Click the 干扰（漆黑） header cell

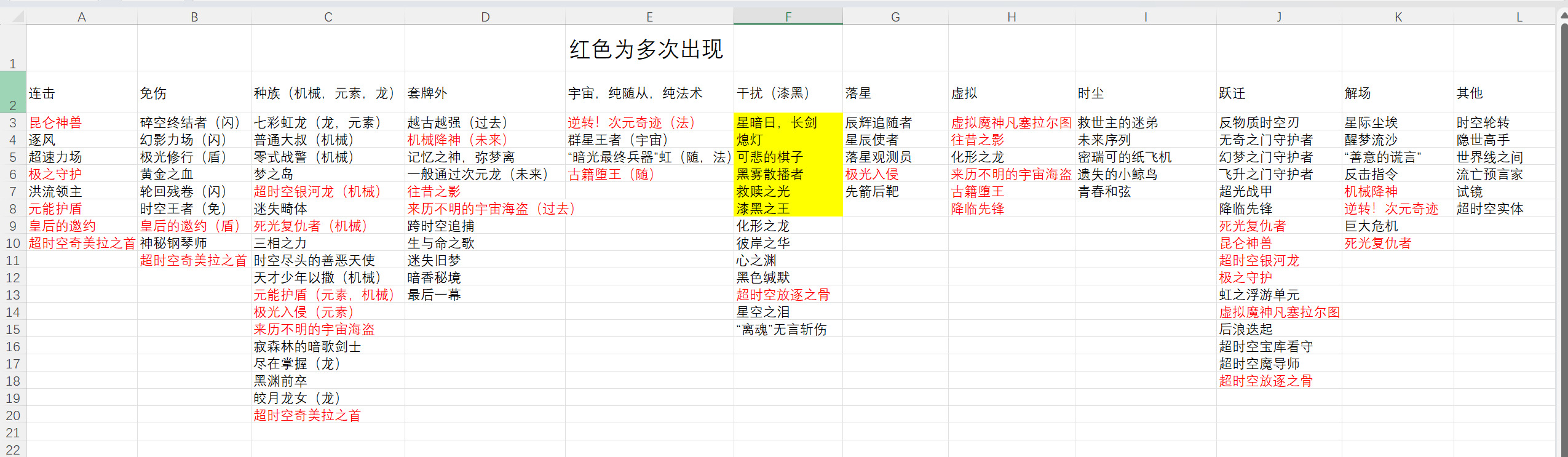pos(788,93)
